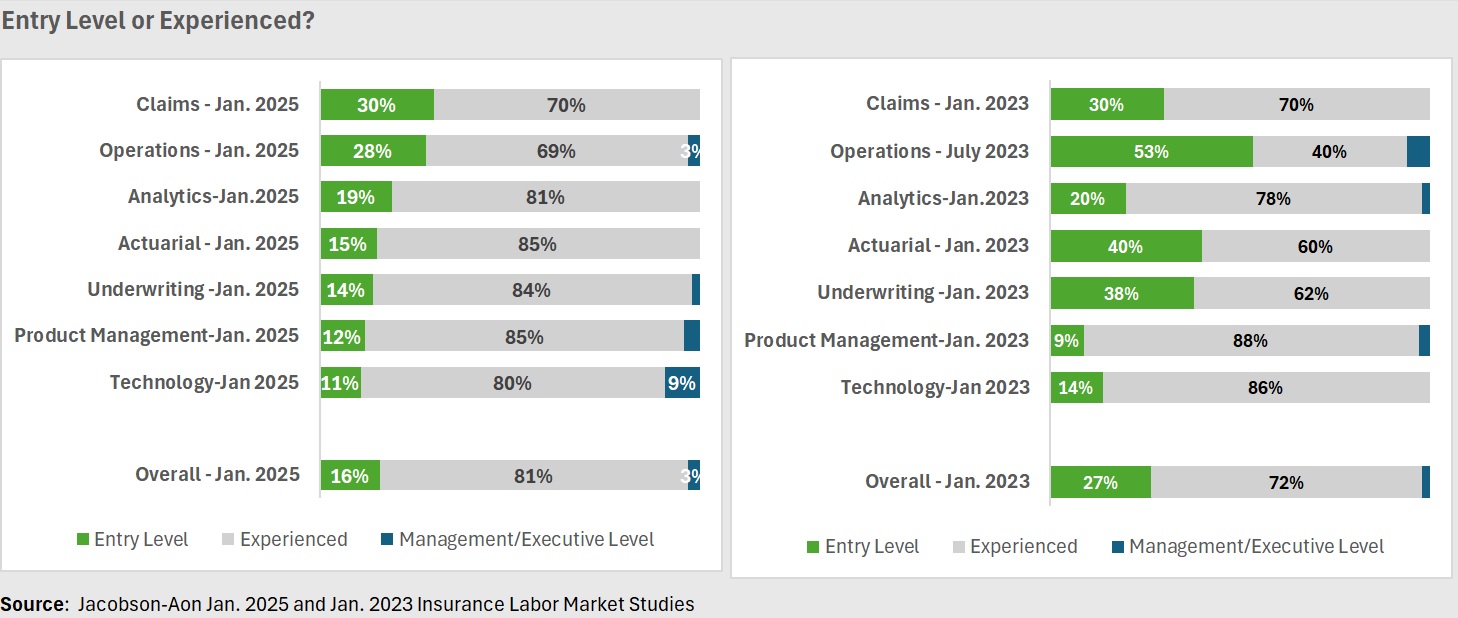Viewport: 1458px width, 618px height.
Task: Click the 28% entry-level bar for Operations - Jan. 2025
Action: coord(373,150)
